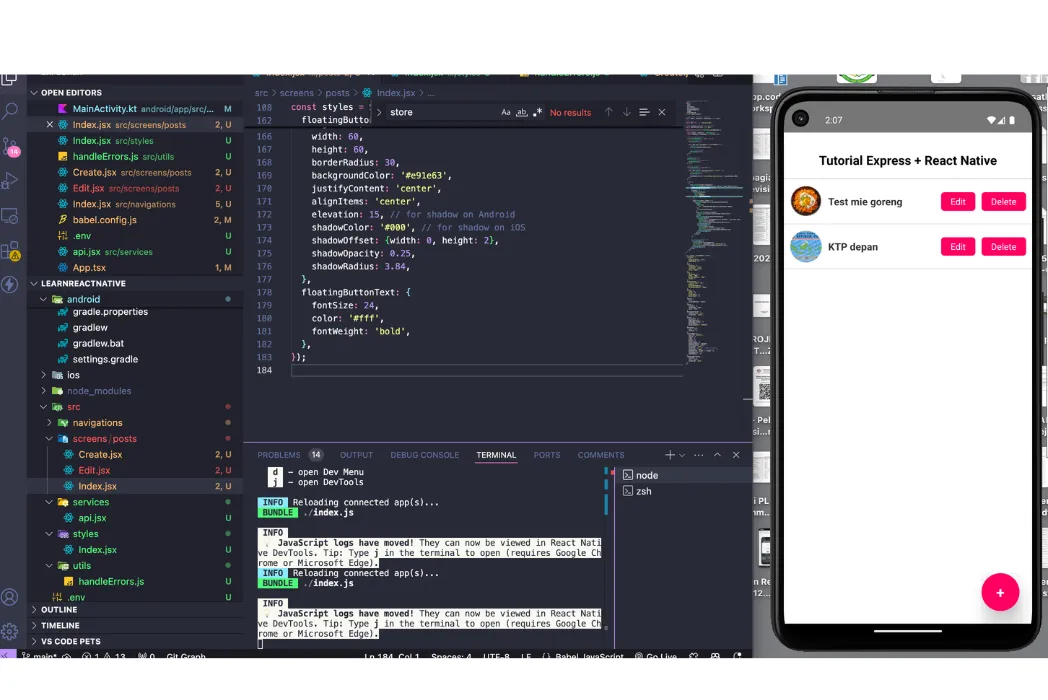Open the Remote Explorer view icon
The height and width of the screenshot is (700, 1048).
coord(10,216)
